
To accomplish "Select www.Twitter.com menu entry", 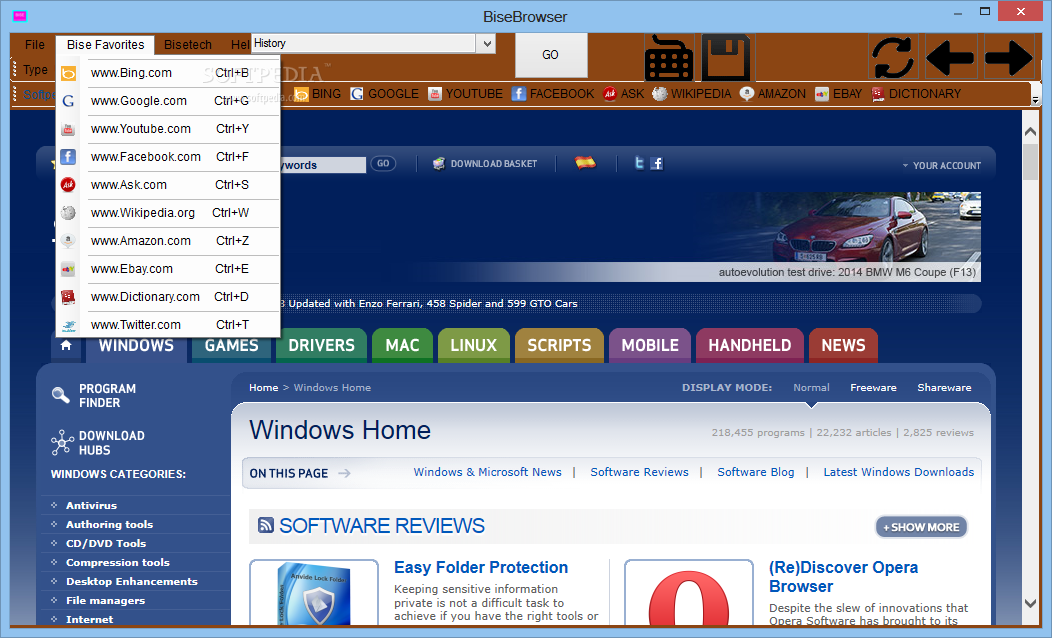I will click(168, 325).
